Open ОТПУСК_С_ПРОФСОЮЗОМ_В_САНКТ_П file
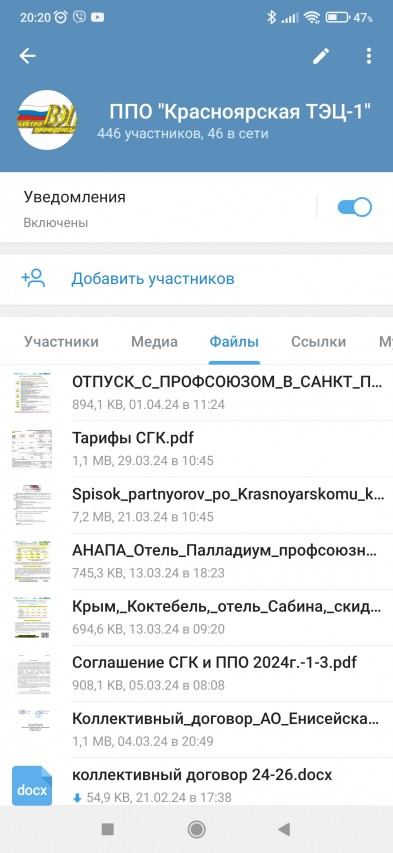The height and width of the screenshot is (853, 393). (196, 393)
